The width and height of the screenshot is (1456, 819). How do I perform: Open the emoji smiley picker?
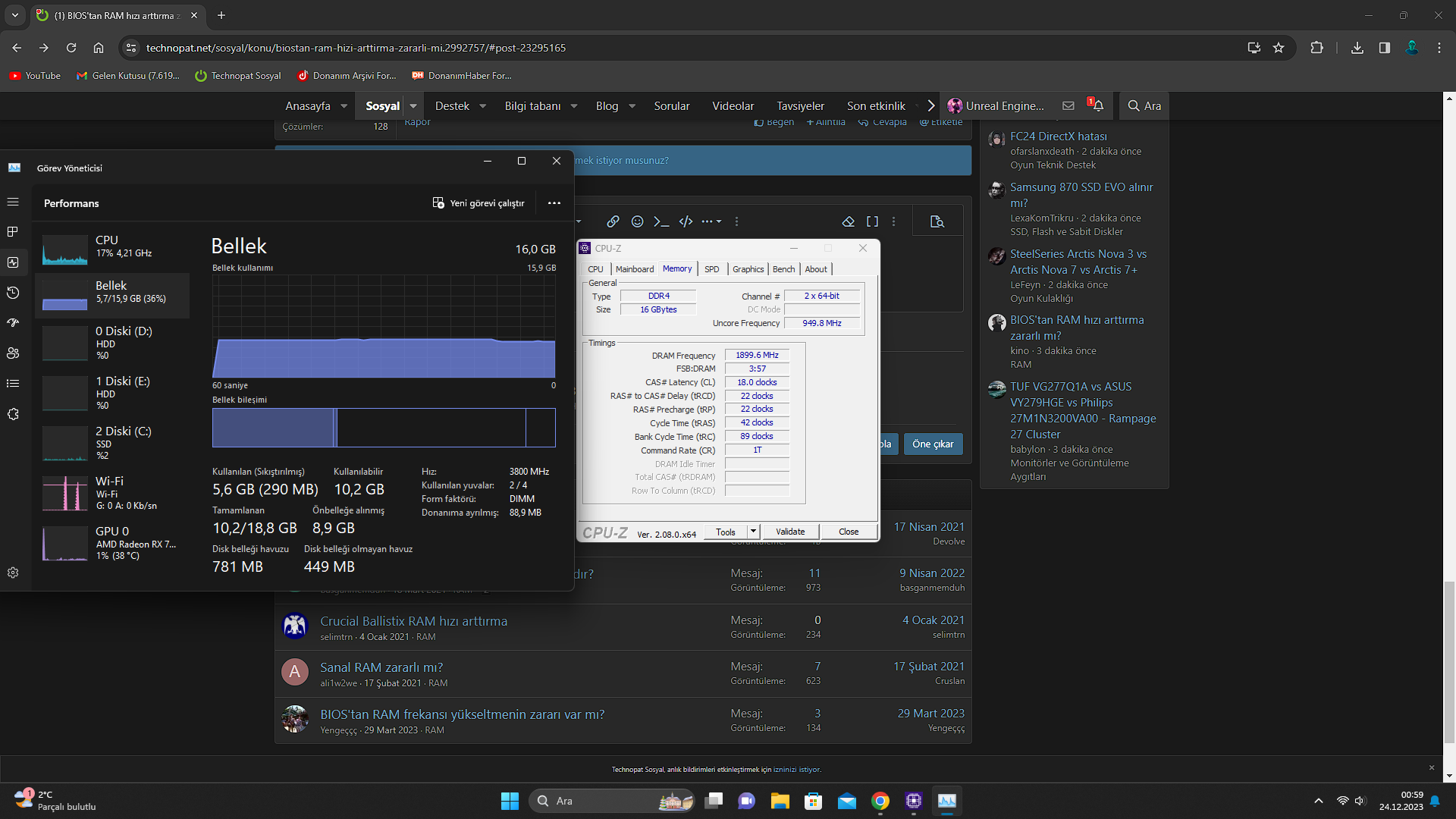pos(637,221)
